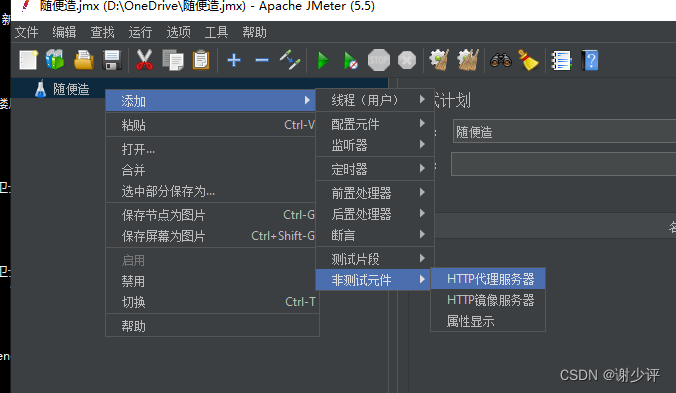Expand the 非测试元件 submenu
Screen dimensions: 676x393
click(x=373, y=280)
